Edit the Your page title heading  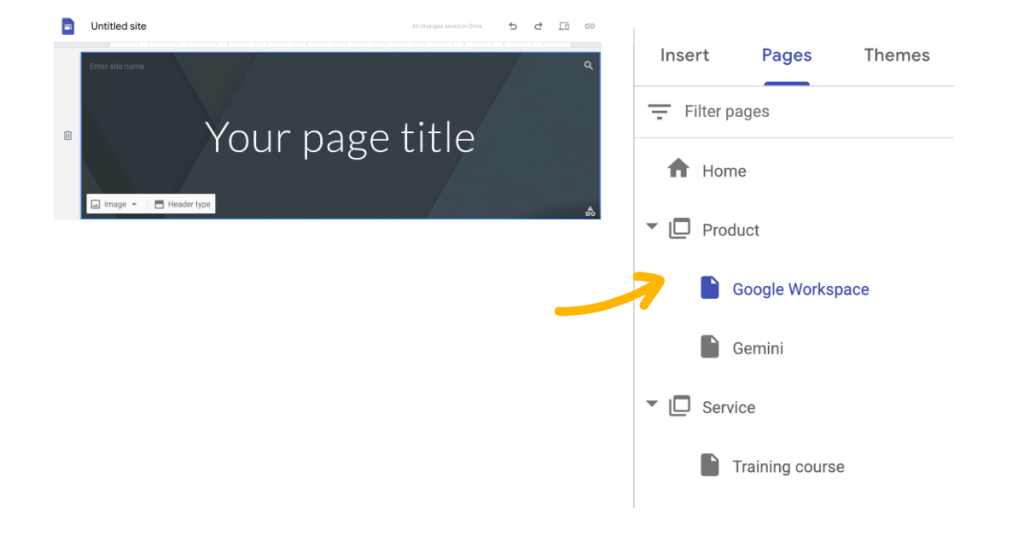coord(340,138)
